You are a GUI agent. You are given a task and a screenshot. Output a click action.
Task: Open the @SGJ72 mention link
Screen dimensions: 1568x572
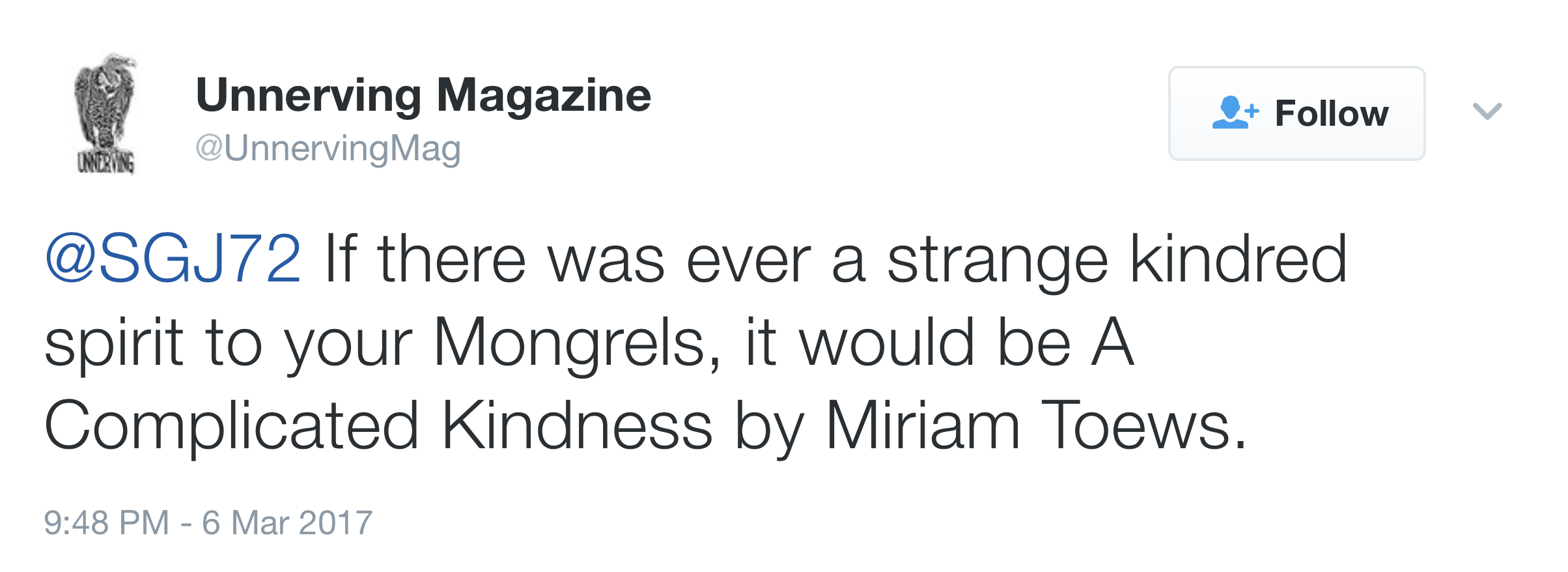tap(173, 259)
